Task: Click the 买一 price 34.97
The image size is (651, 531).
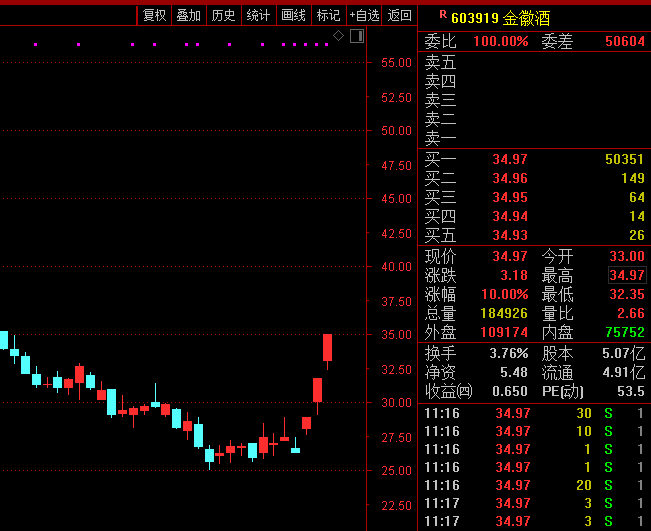Action: pos(510,159)
